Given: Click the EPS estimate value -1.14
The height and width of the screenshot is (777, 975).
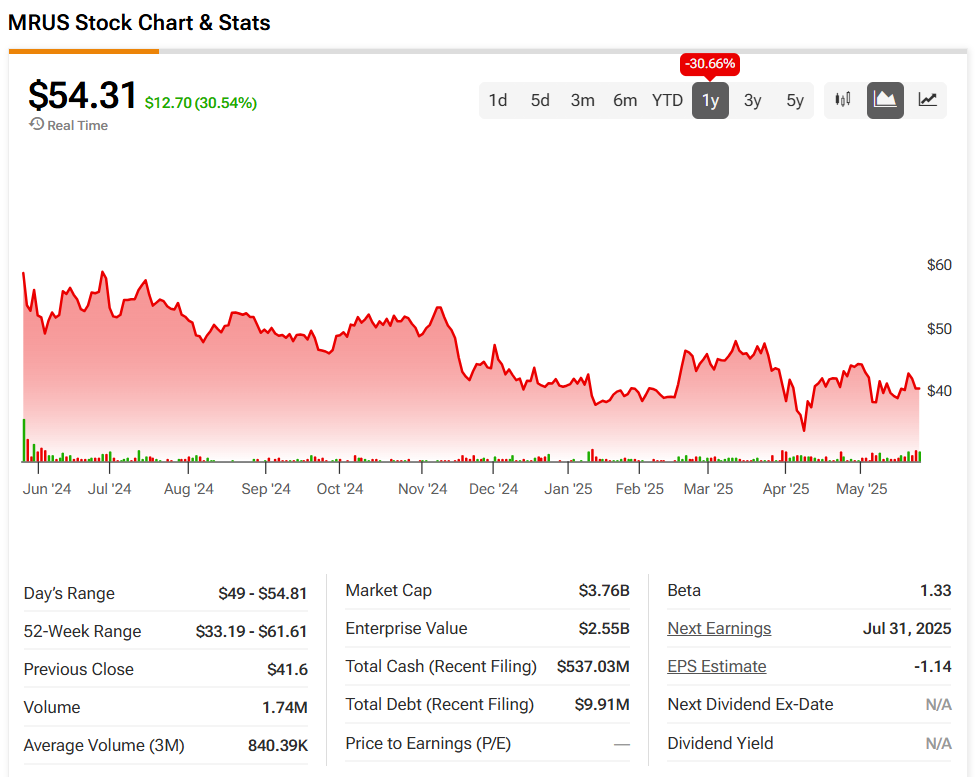Looking at the screenshot, I should 932,666.
